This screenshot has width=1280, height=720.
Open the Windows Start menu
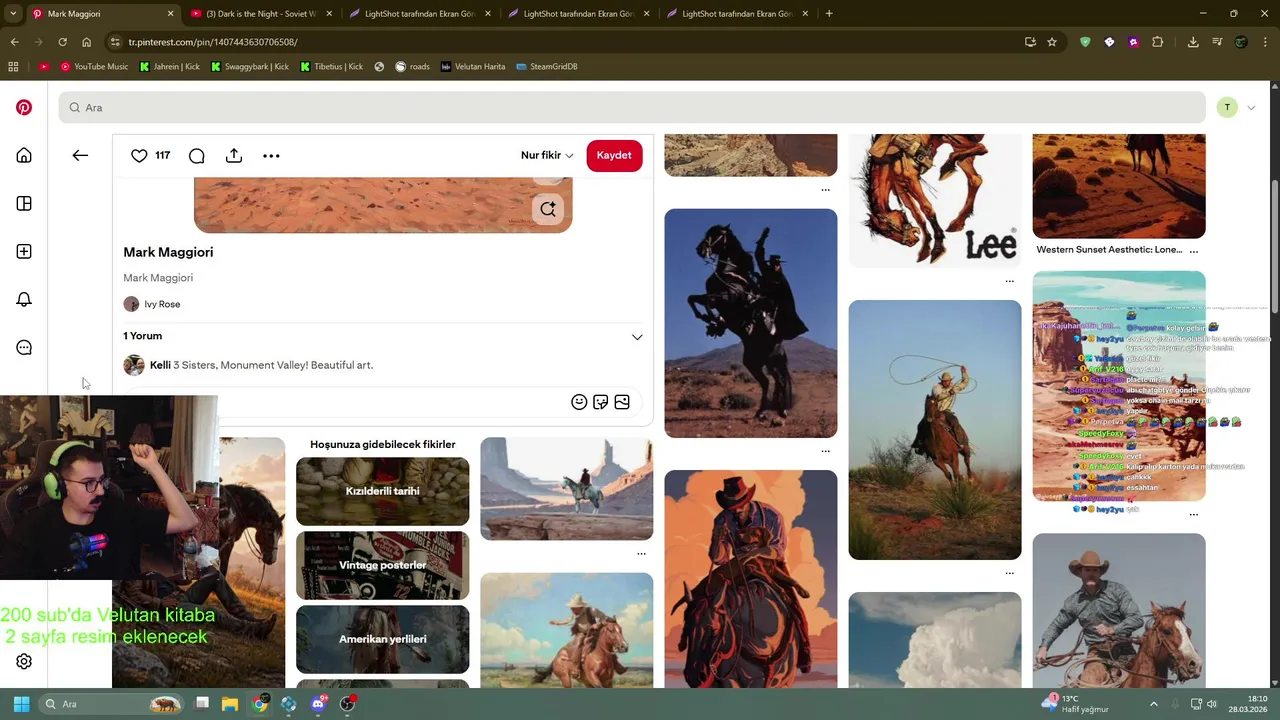pyautogui.click(x=21, y=704)
